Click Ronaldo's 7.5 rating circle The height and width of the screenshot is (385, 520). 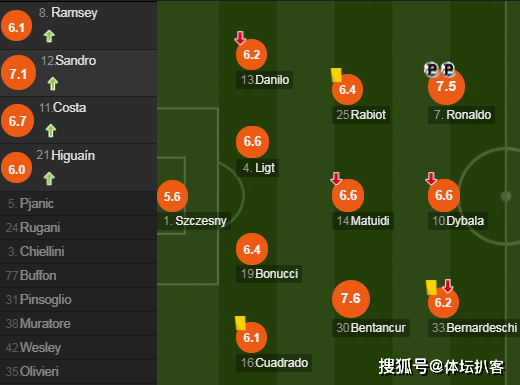pos(446,86)
